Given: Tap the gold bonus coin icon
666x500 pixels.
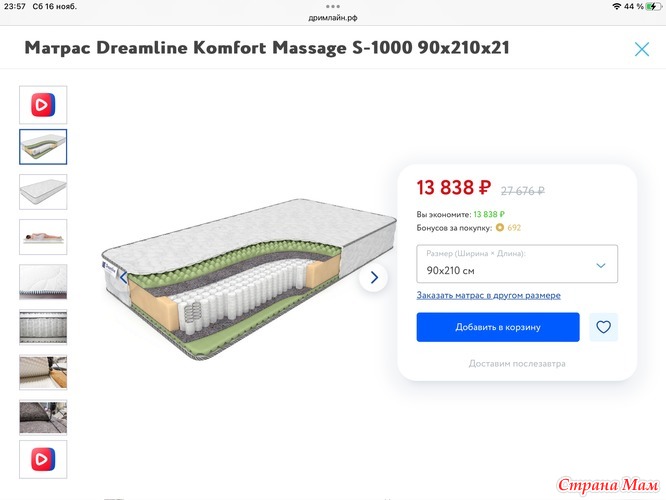Looking at the screenshot, I should [x=500, y=228].
